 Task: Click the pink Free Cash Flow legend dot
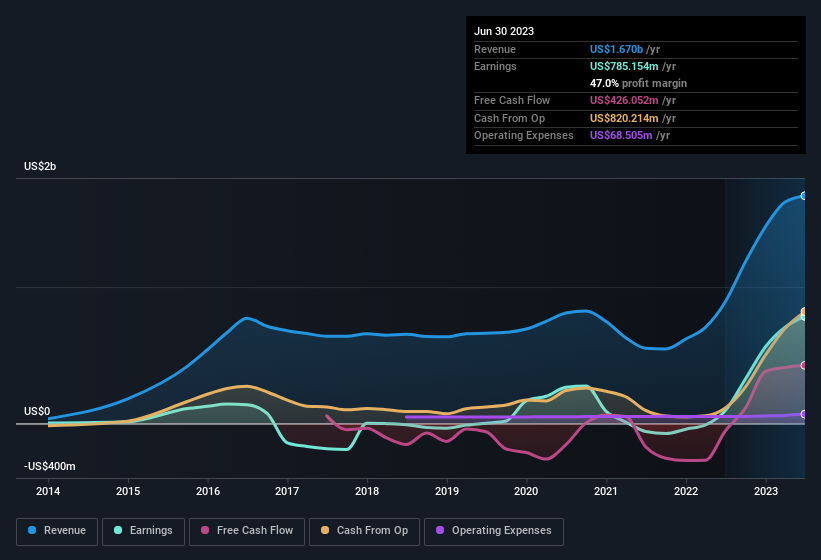tap(205, 530)
